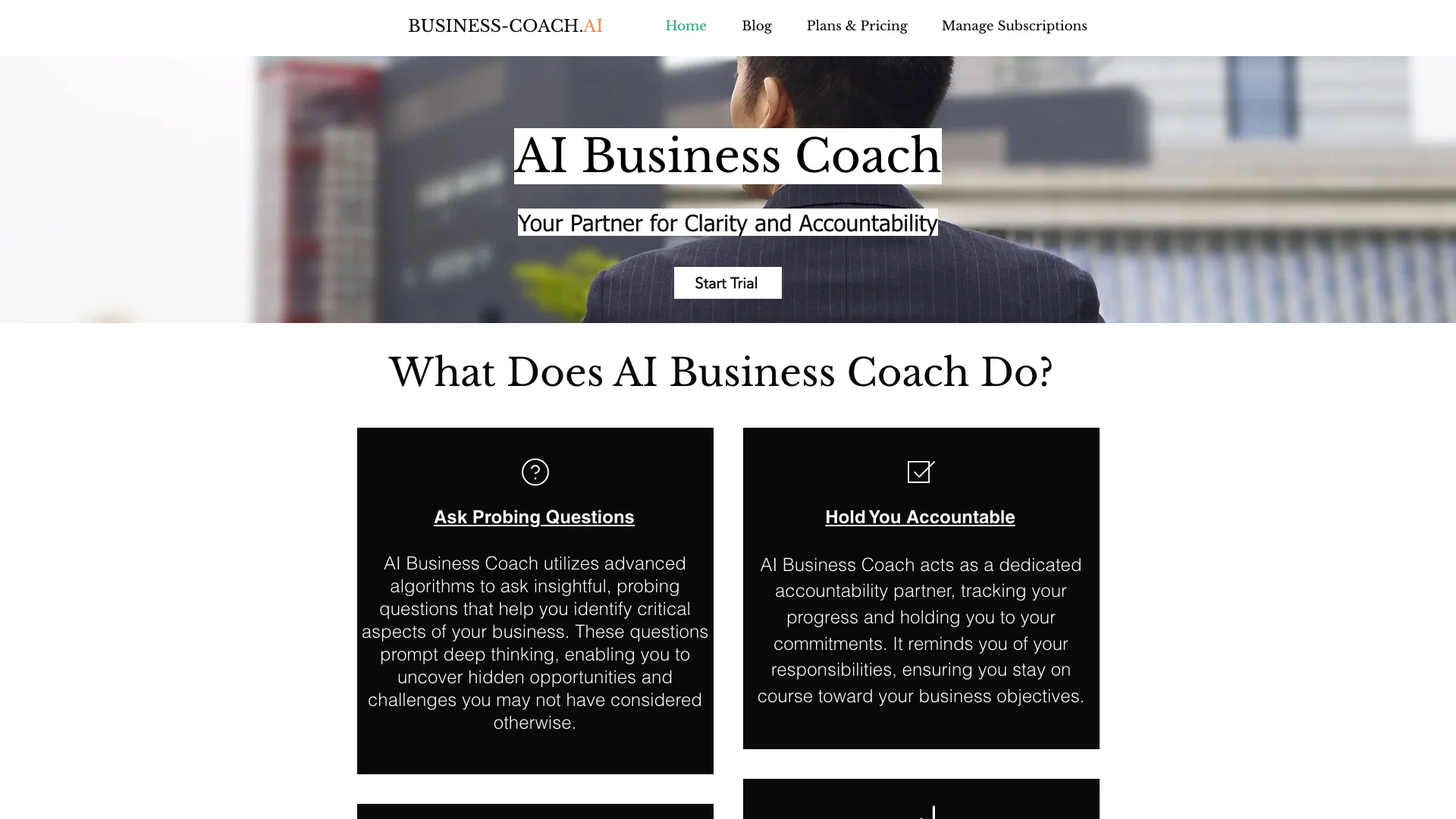Expand the Blog navigation dropdown

[757, 25]
